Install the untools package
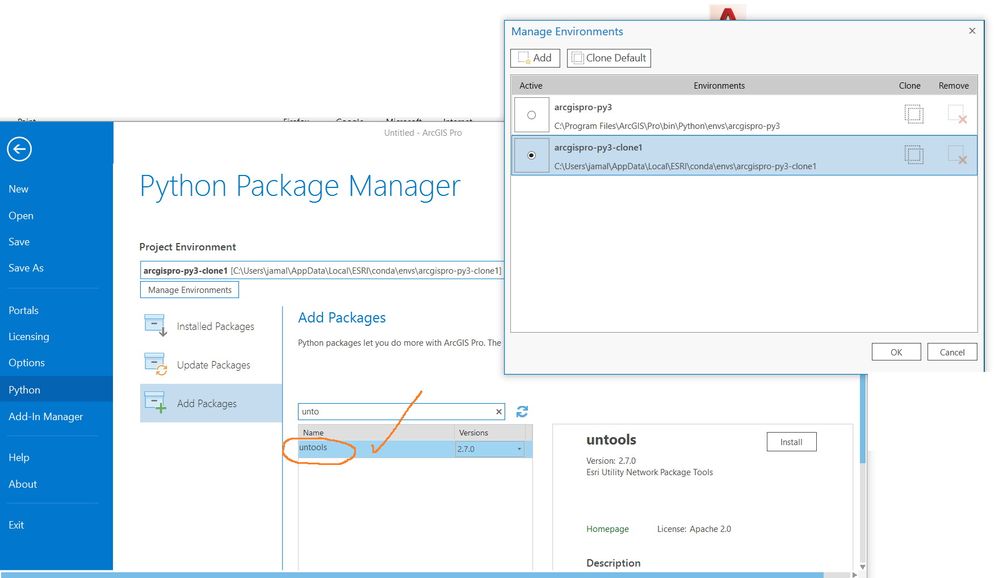 [791, 442]
